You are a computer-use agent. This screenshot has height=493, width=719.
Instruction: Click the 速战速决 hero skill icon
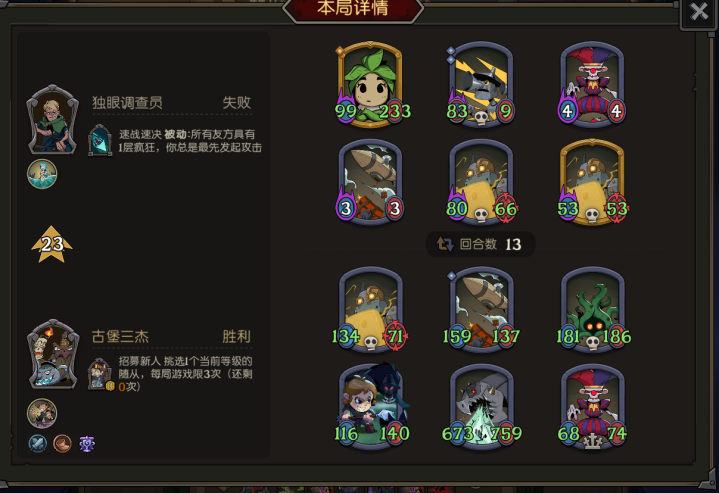point(100,140)
